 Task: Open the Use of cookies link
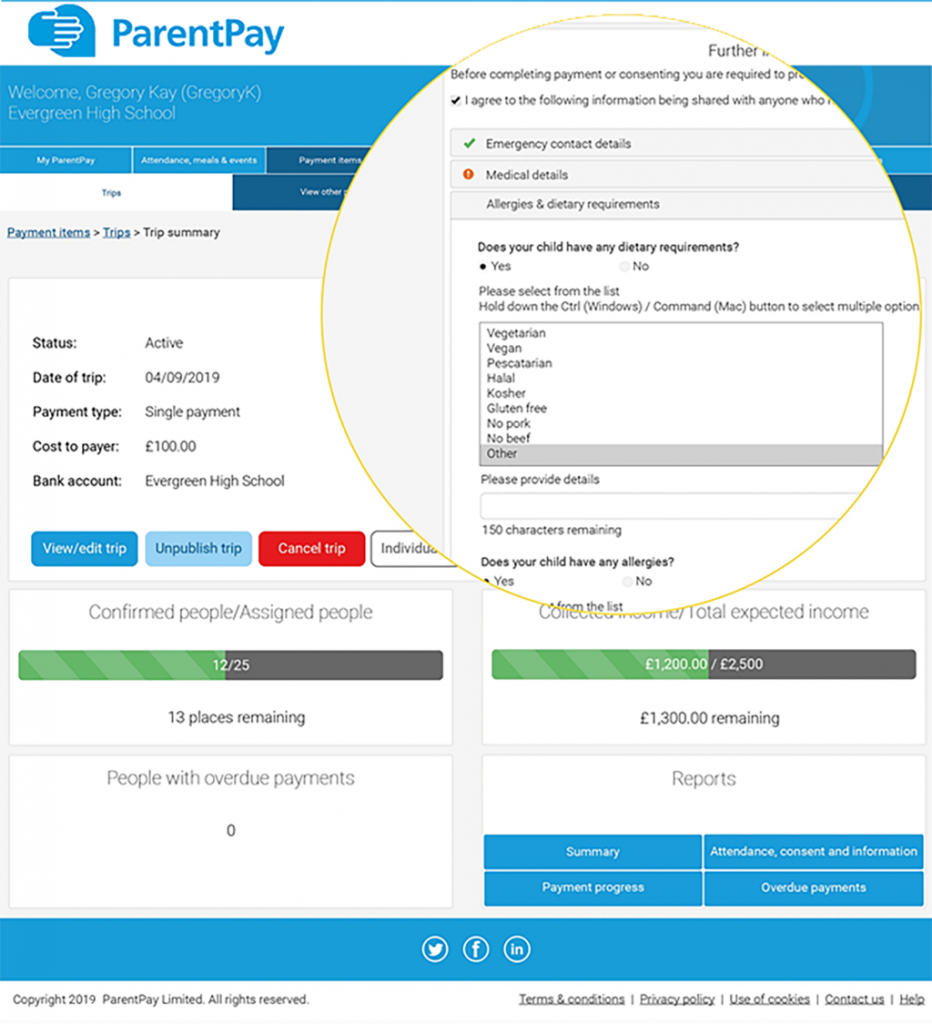pos(769,999)
